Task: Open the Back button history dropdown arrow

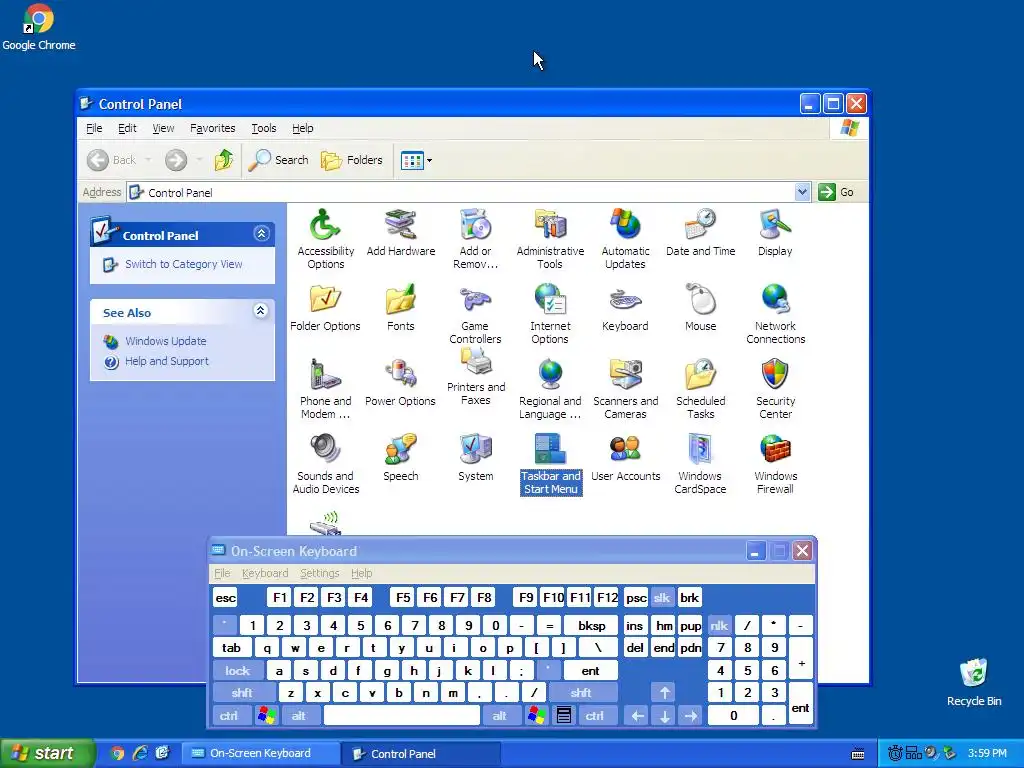Action: (x=148, y=160)
